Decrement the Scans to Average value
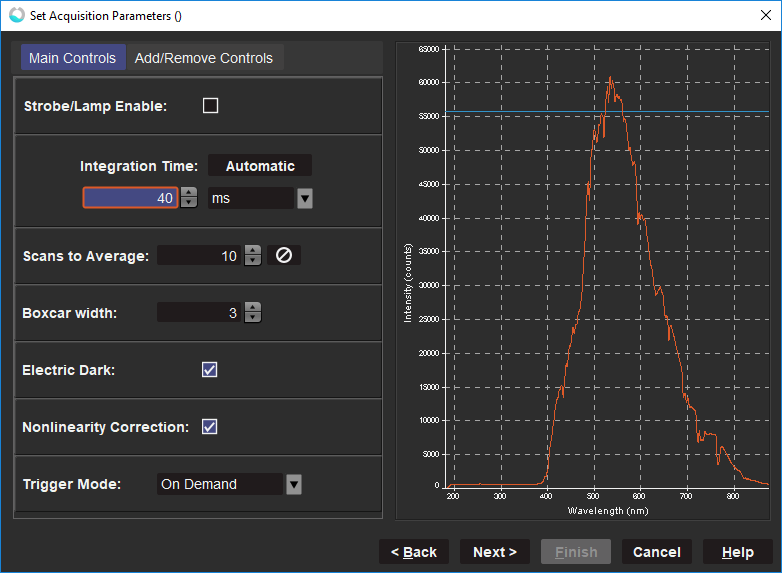 pos(253,261)
